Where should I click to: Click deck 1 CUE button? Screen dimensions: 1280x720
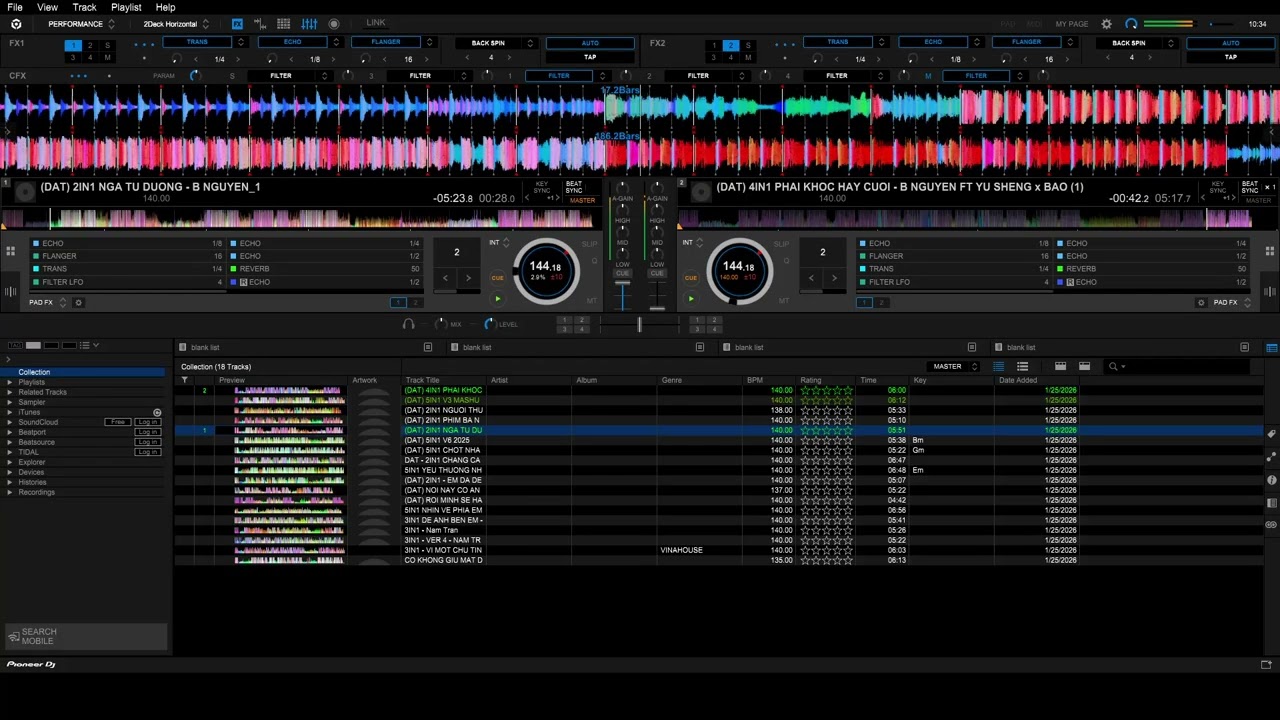(497, 278)
